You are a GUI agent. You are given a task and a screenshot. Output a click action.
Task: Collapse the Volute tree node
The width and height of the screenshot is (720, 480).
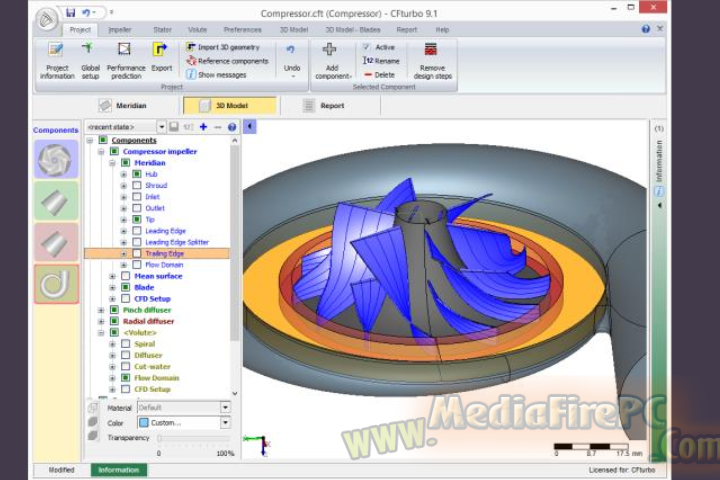point(101,333)
